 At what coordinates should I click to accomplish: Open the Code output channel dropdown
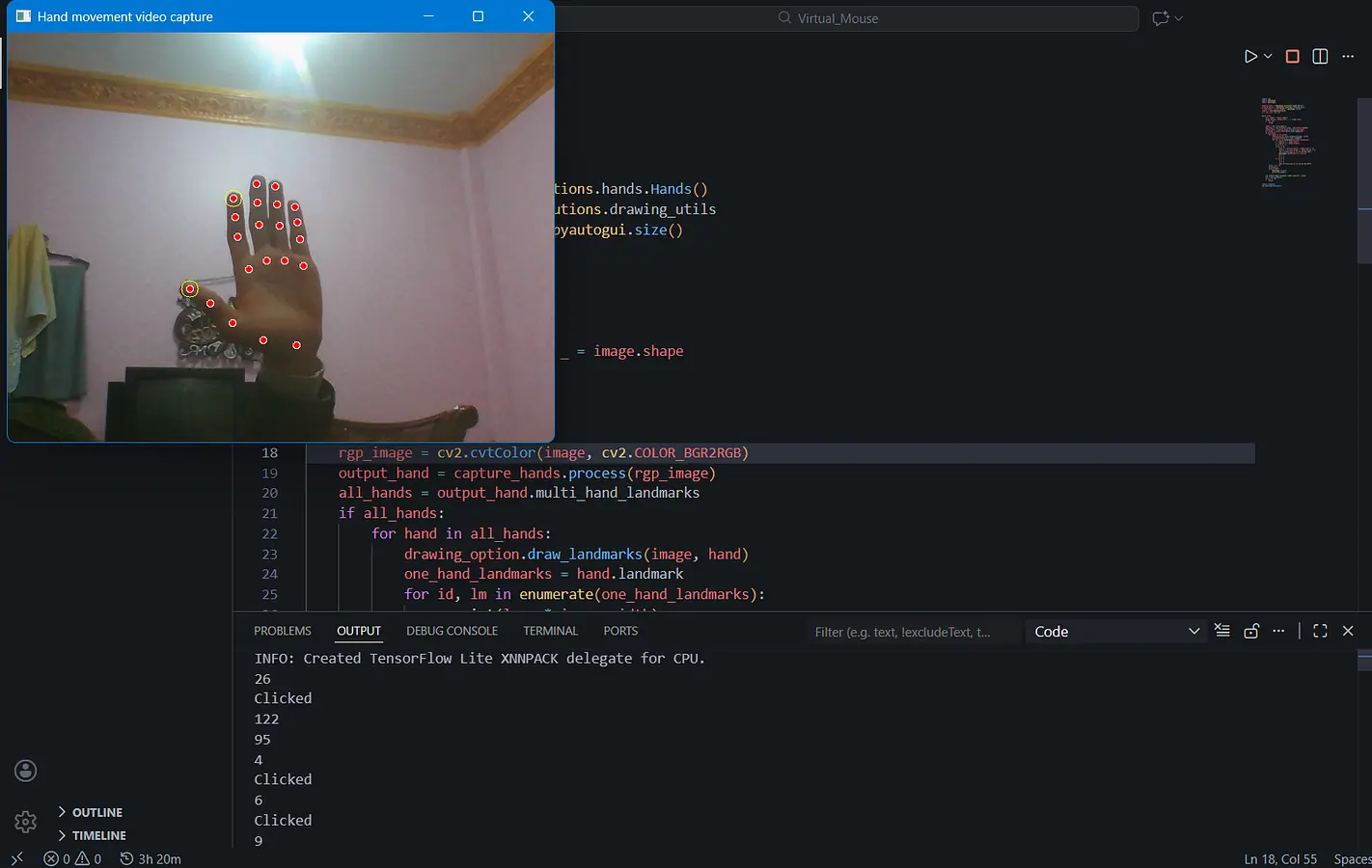pos(1116,632)
